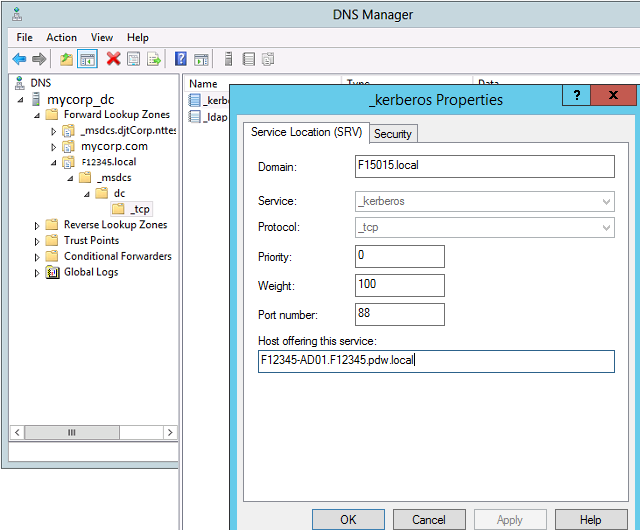640x530 pixels.
Task: Click the _kerberos record icon in list
Action: (195, 100)
